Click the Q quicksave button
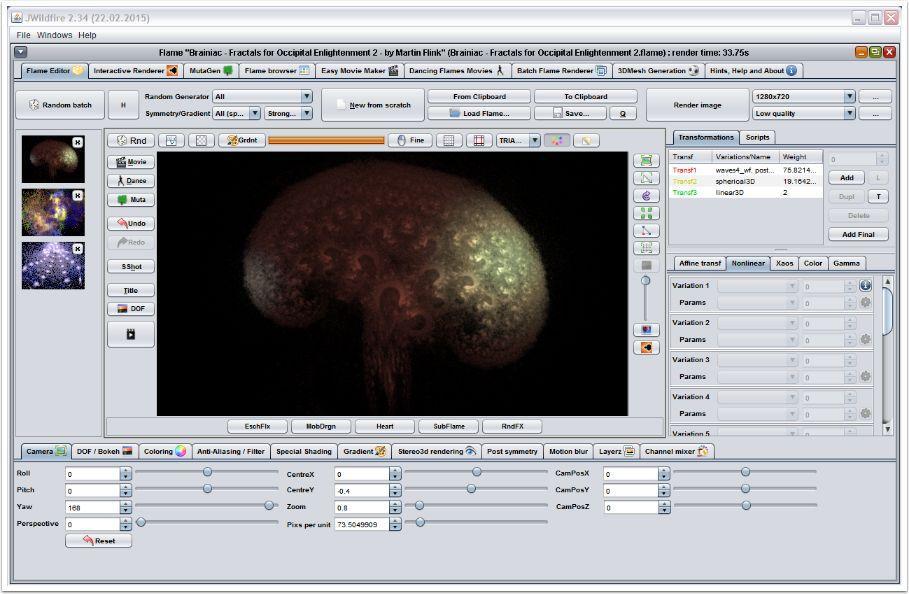909x594 pixels. point(623,113)
